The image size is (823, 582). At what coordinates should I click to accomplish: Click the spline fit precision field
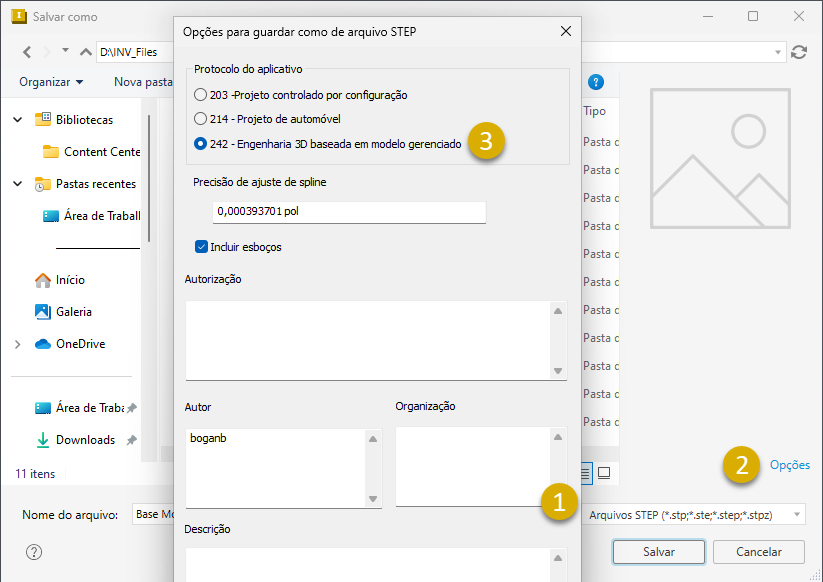pos(349,212)
